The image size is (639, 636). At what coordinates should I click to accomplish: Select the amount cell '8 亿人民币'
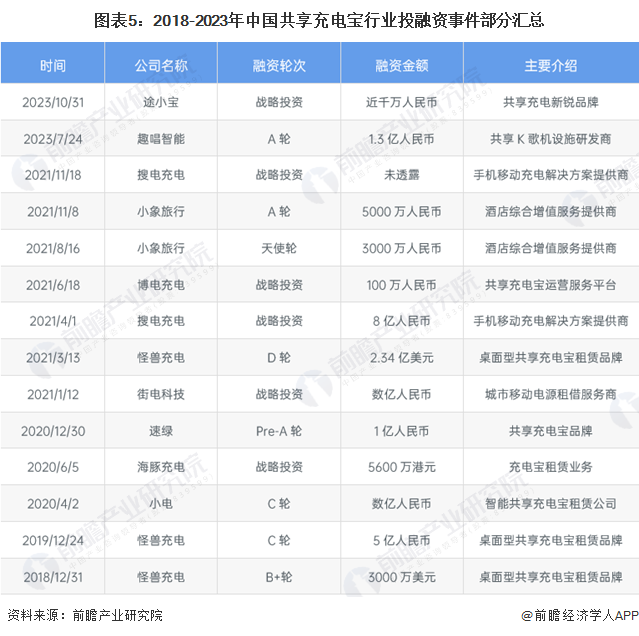[402, 321]
